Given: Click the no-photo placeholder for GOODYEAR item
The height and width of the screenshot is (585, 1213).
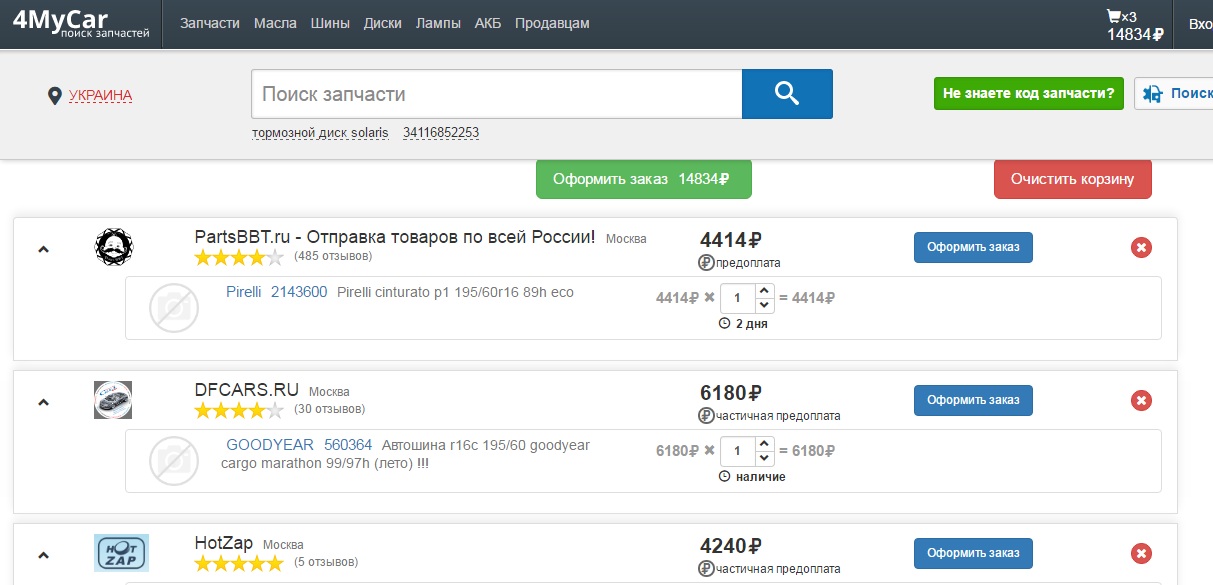Looking at the screenshot, I should (174, 461).
